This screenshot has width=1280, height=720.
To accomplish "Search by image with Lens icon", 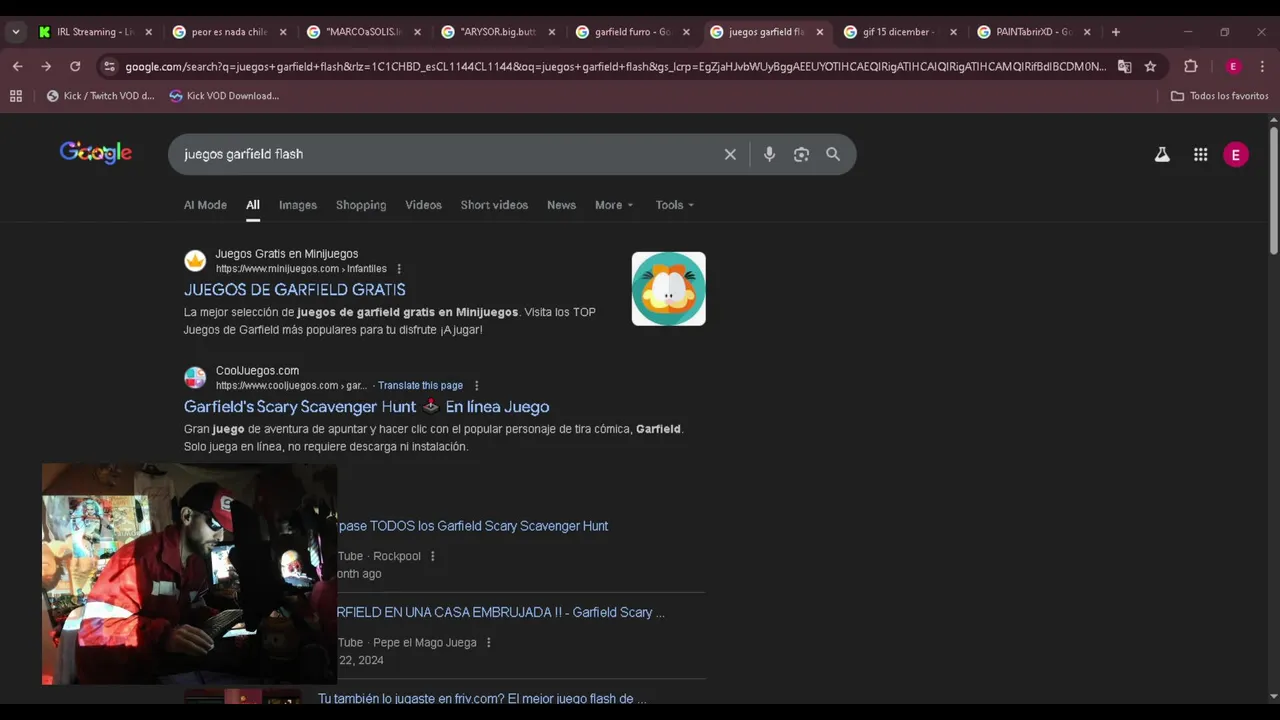I will (801, 154).
